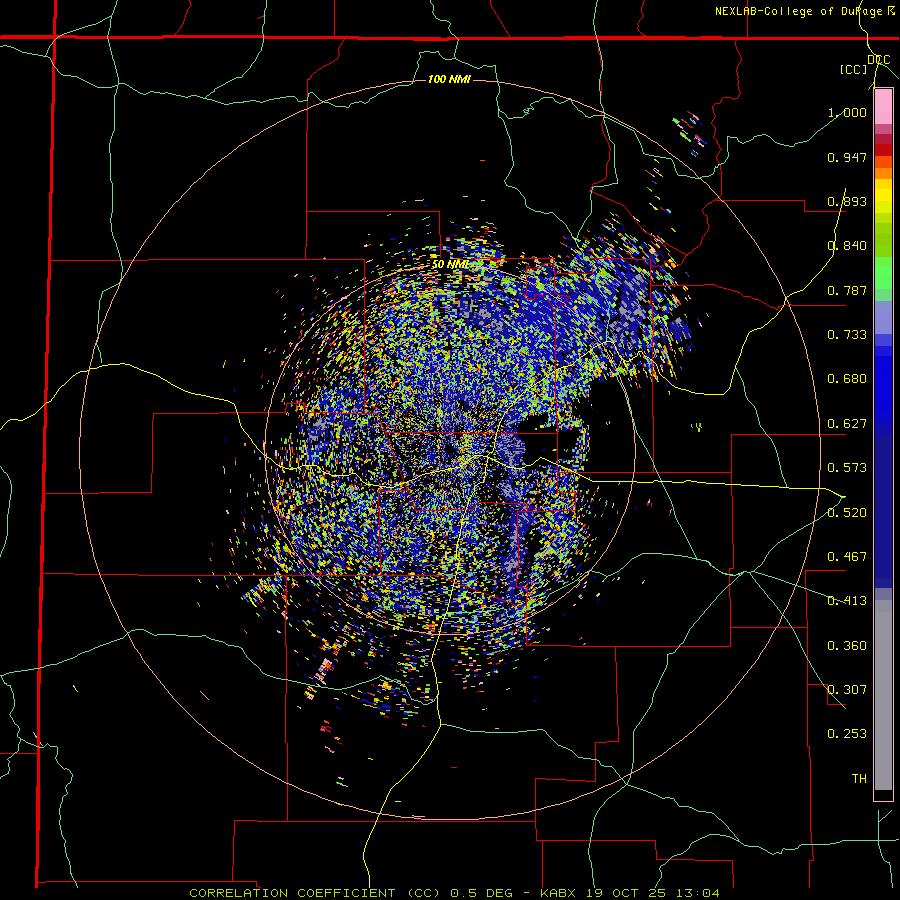Click the TH threshold label
Screen dimensions: 900x900
click(x=859, y=779)
